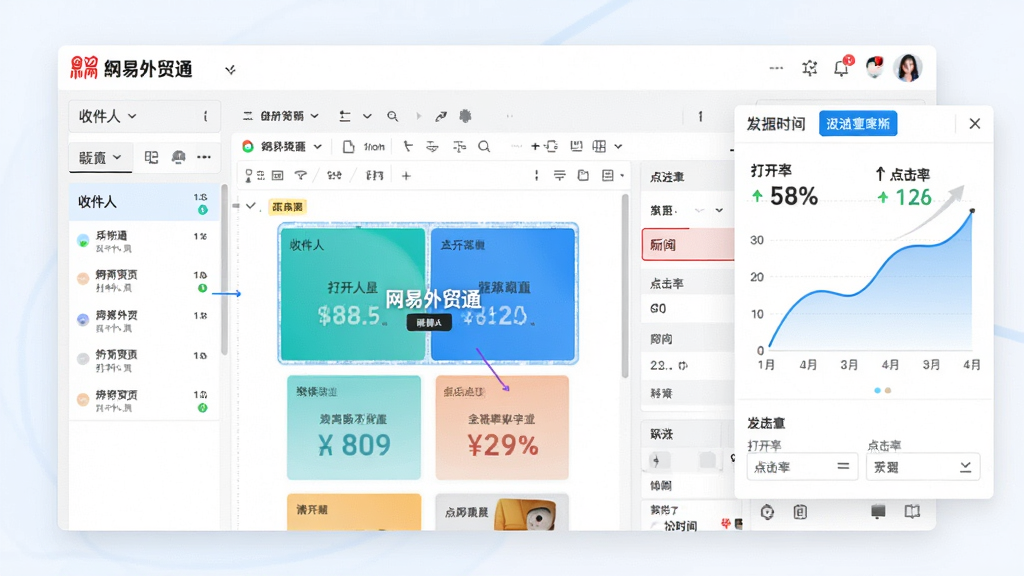Select the blue stats card
Screen dimensions: 1024x576
(x=502, y=293)
